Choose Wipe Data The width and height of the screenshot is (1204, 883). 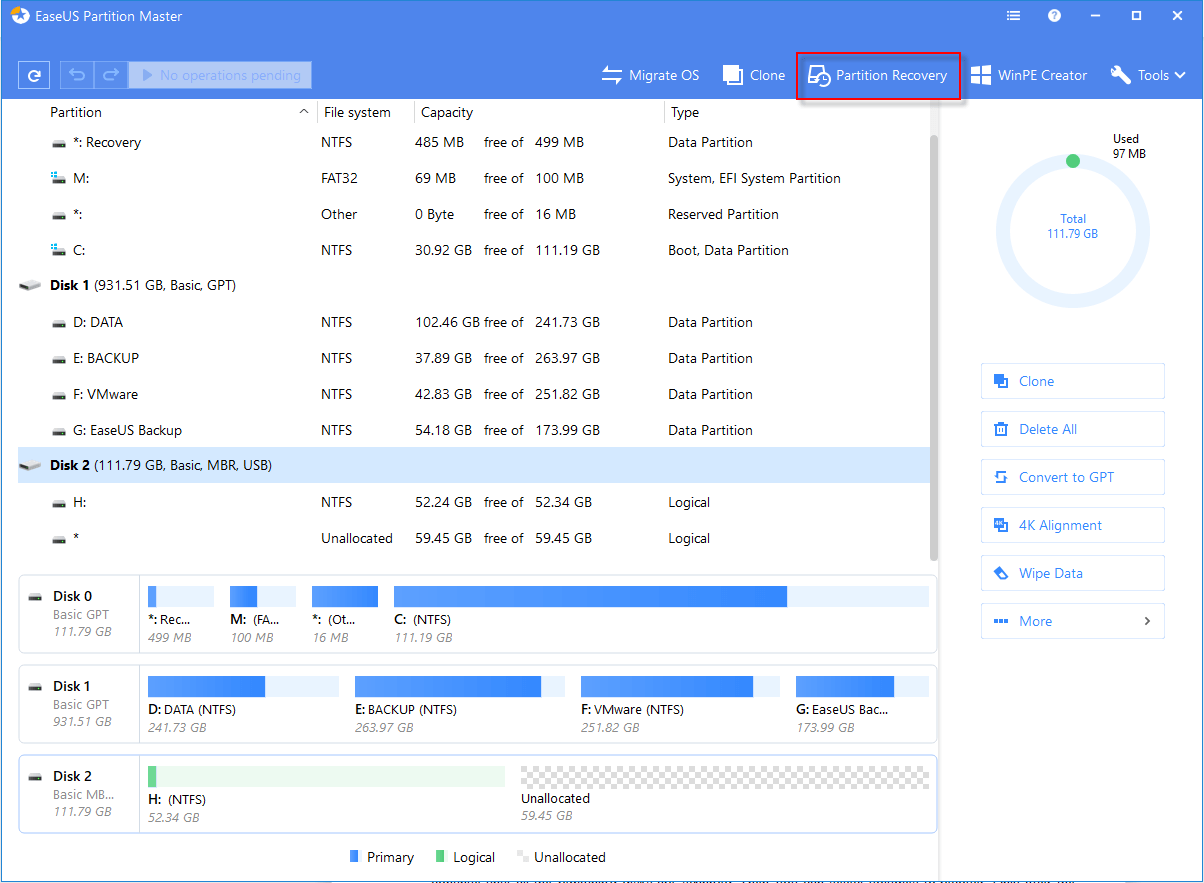click(1072, 573)
